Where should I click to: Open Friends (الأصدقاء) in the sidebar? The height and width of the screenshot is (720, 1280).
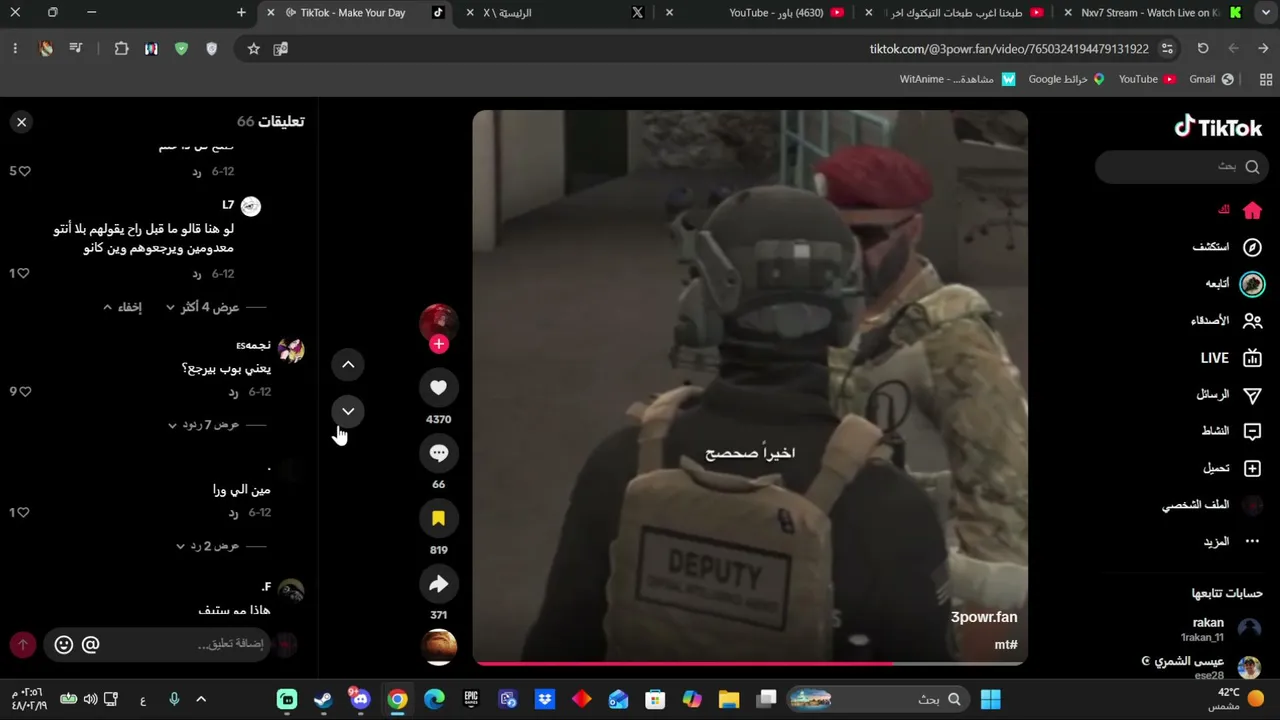coord(1226,321)
